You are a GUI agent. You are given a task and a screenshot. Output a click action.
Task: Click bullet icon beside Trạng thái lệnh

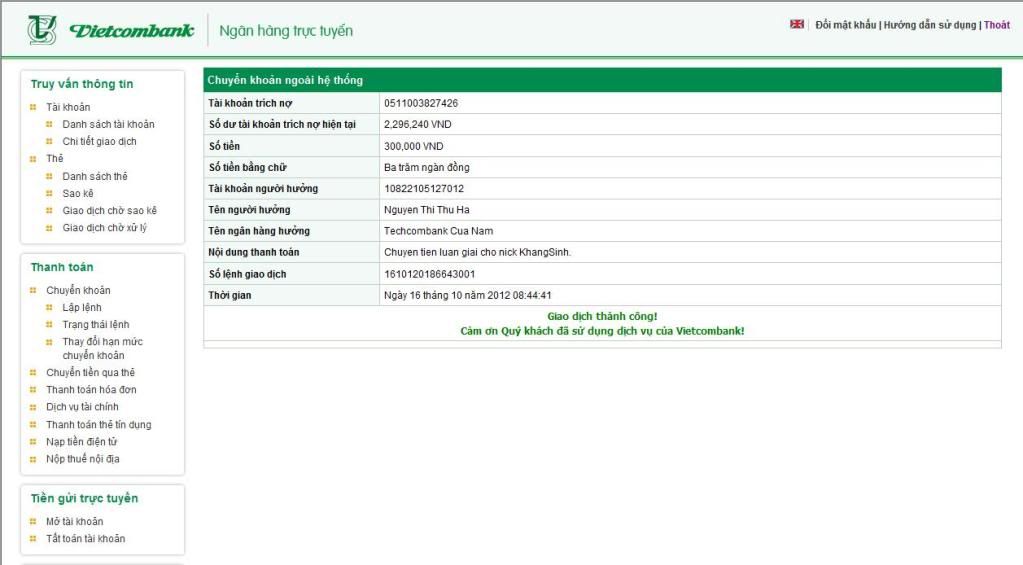tap(49, 324)
